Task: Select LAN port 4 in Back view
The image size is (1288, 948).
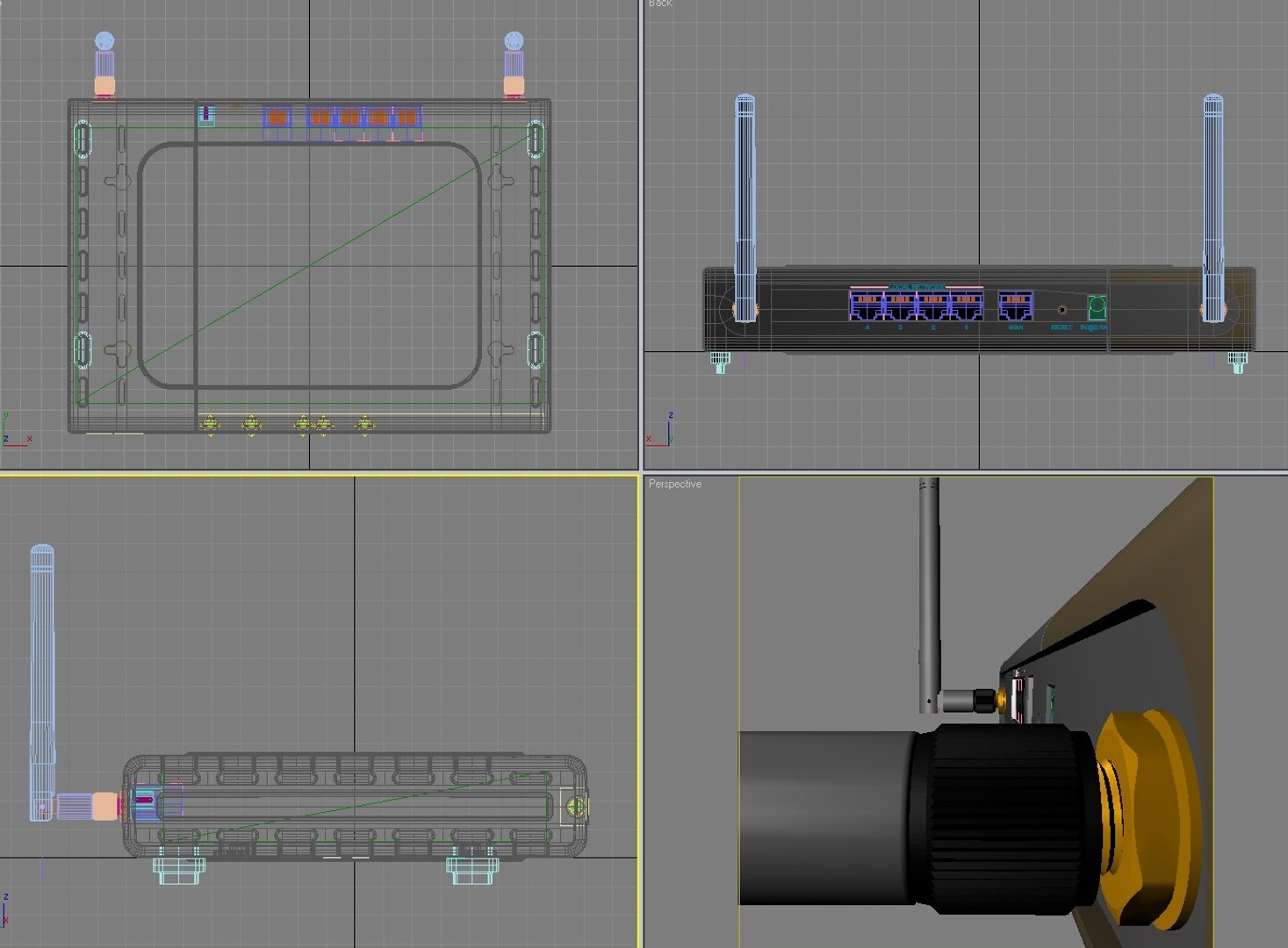Action: 866,305
